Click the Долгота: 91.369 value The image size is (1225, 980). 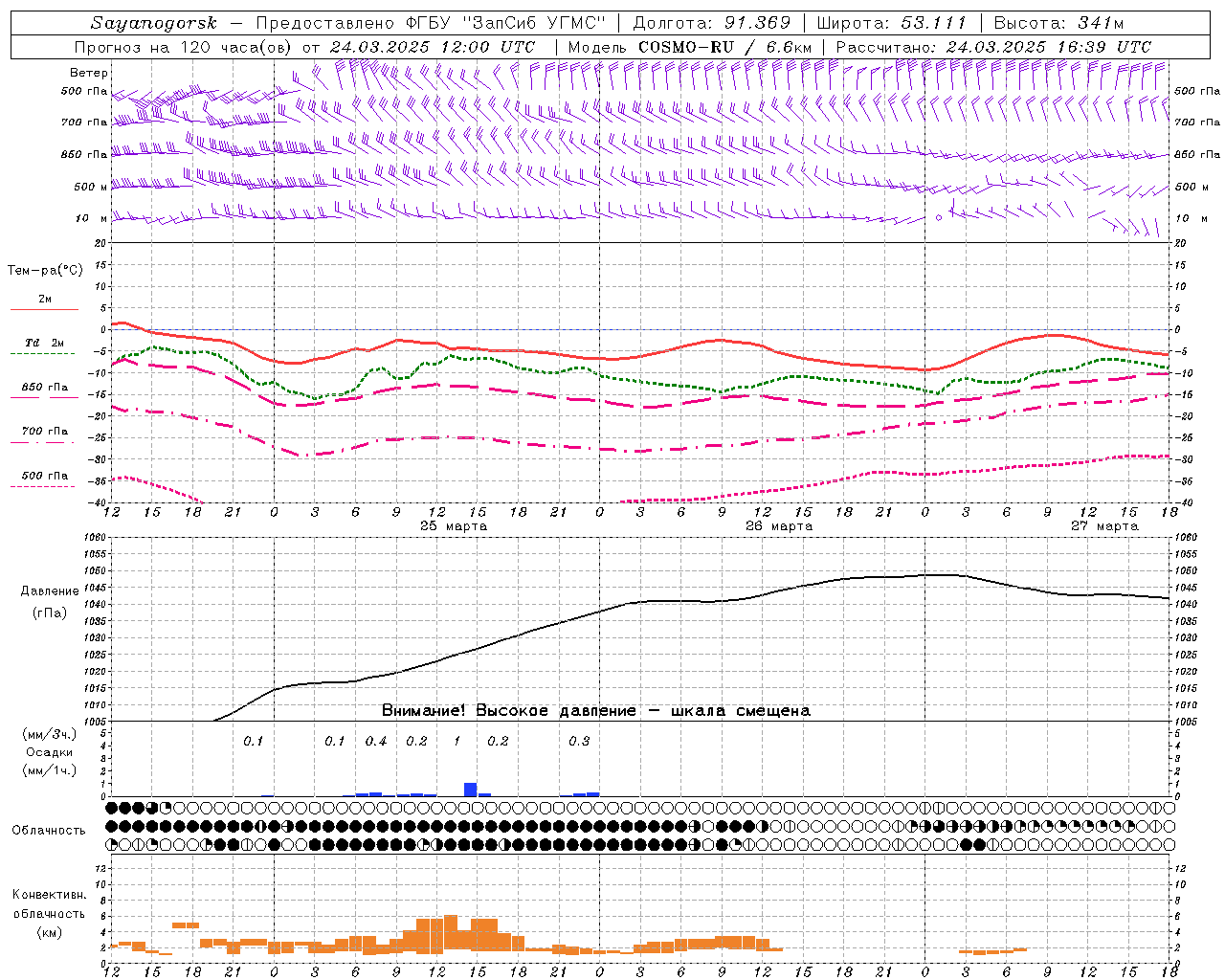712,23
